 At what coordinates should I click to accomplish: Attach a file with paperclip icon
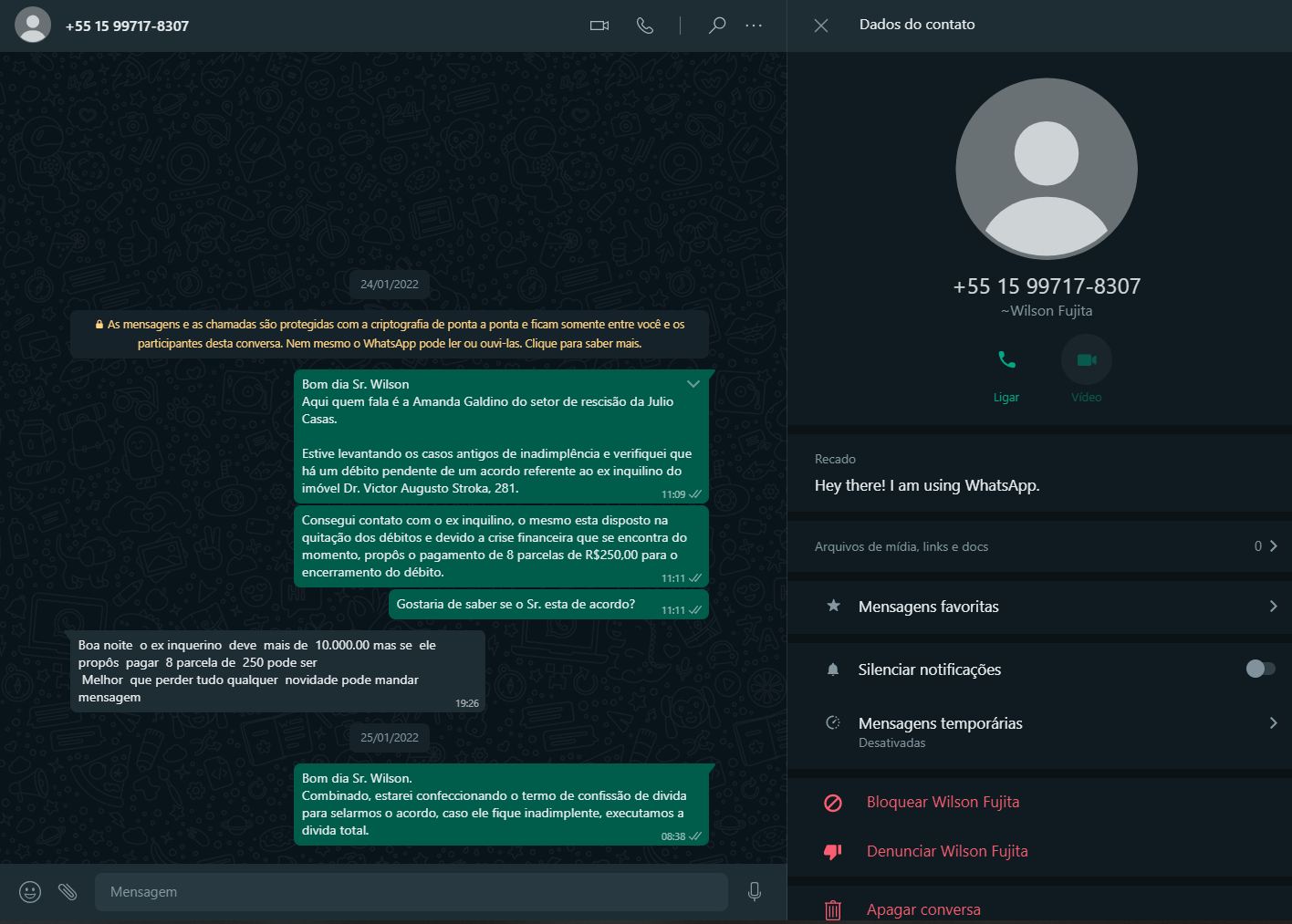[68, 892]
